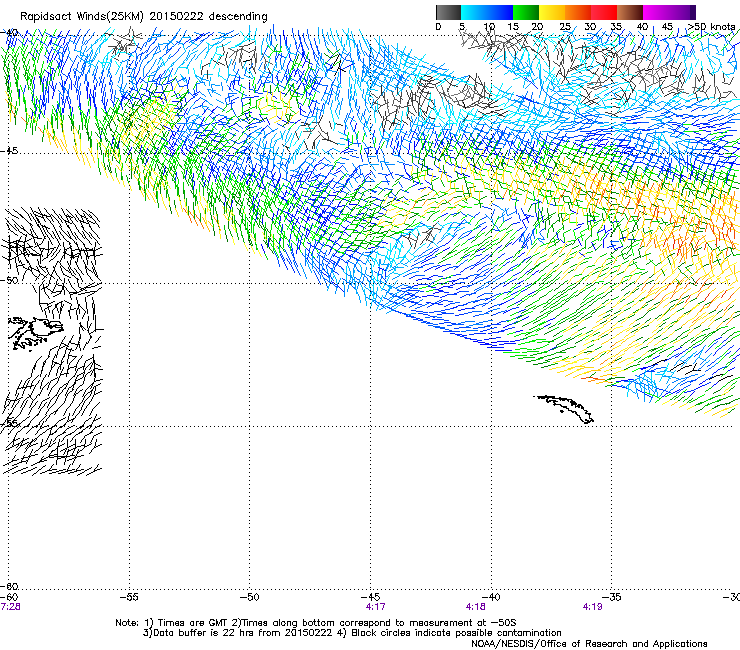Click the '30' label under the color bar
Viewport: 740px width, 650px height.
(590, 27)
